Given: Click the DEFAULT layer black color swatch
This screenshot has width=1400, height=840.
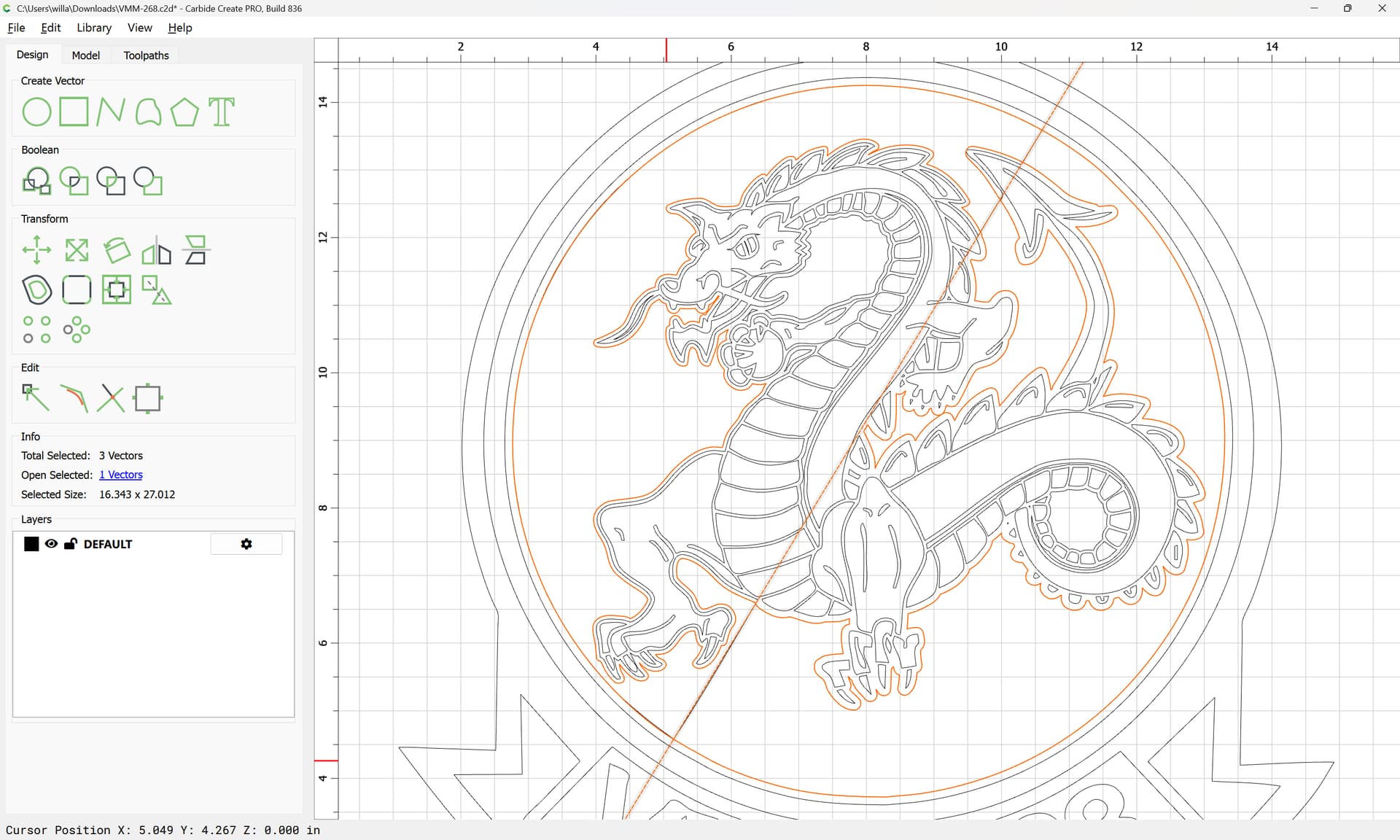Looking at the screenshot, I should (x=31, y=544).
